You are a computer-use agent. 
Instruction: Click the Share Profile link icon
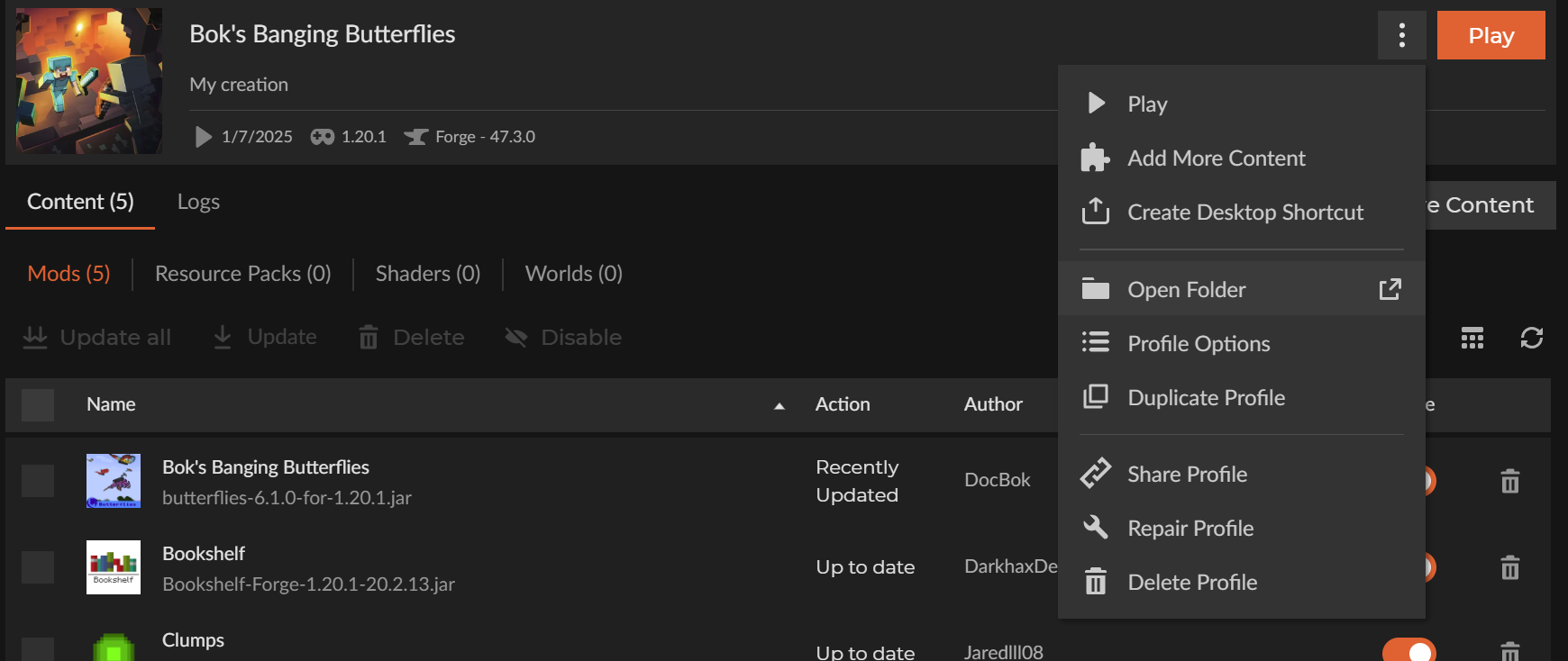coord(1095,474)
